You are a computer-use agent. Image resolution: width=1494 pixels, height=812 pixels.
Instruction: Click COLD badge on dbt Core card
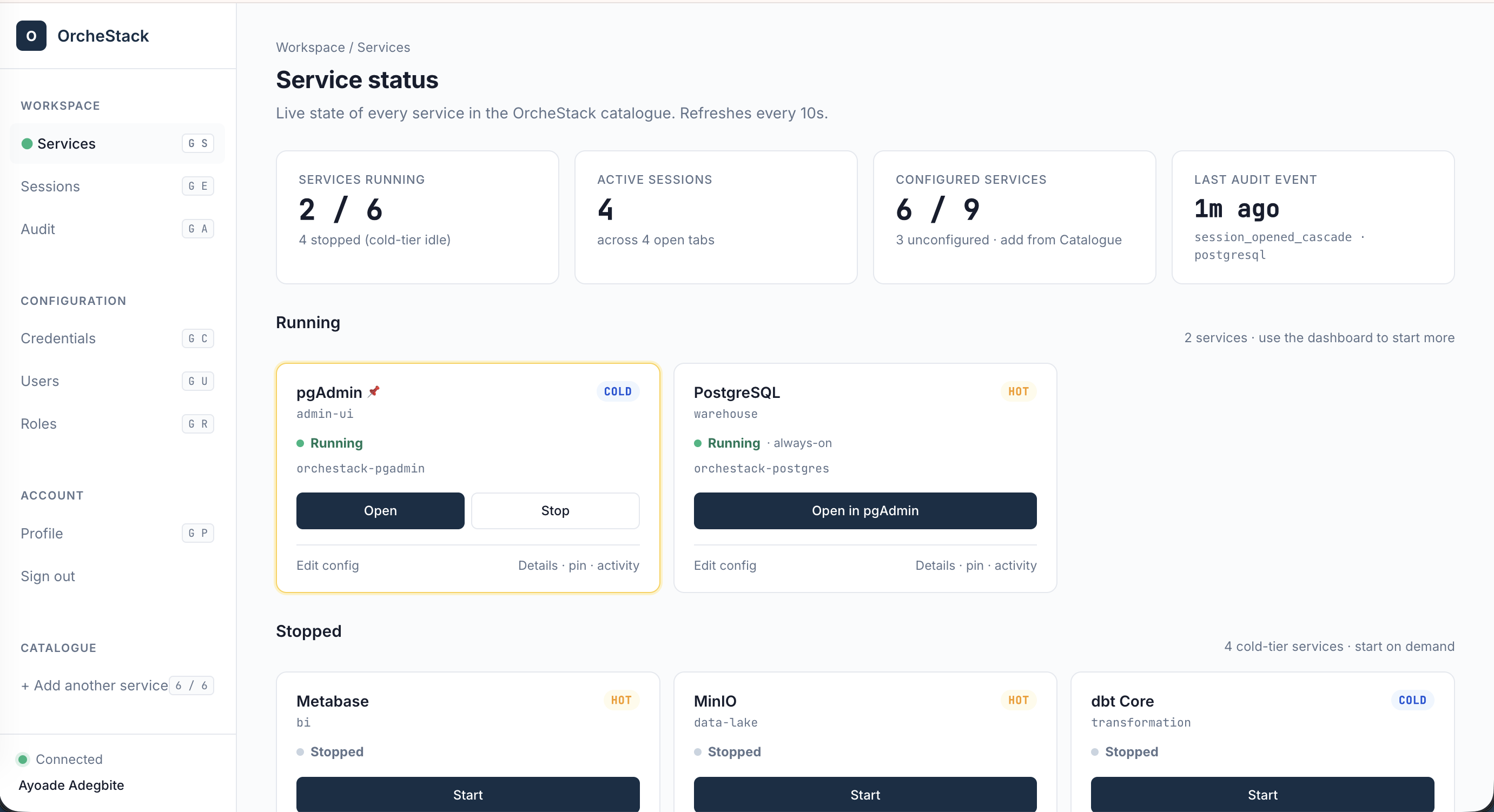click(x=1412, y=700)
